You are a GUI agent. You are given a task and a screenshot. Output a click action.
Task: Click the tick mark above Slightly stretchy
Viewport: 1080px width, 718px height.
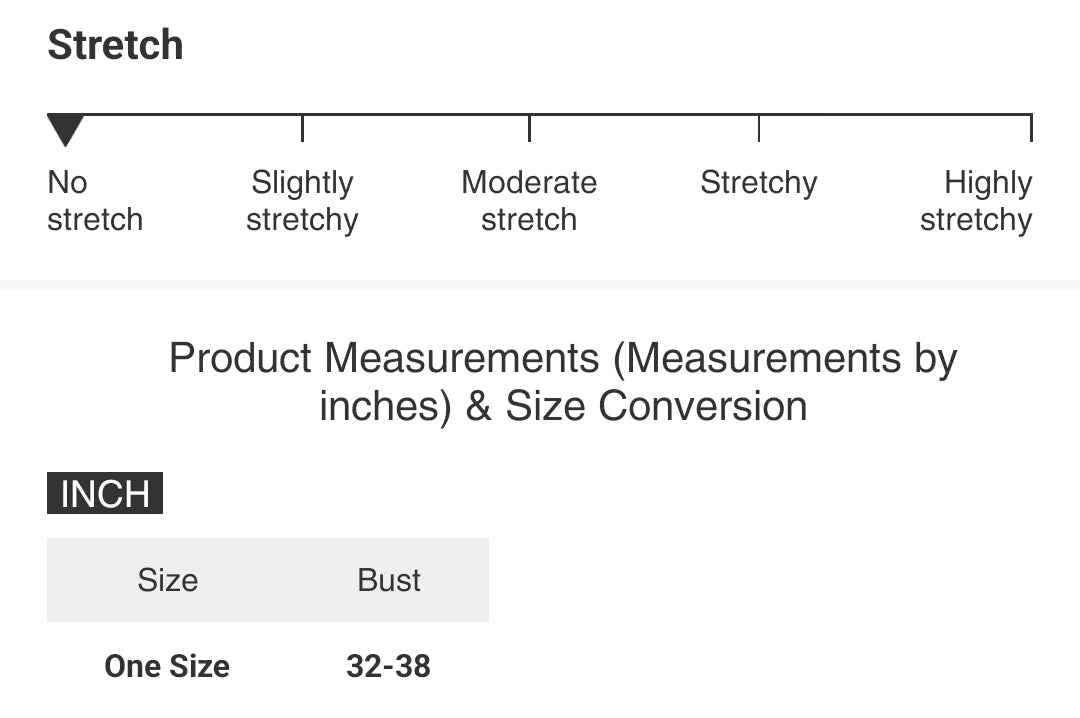point(302,128)
